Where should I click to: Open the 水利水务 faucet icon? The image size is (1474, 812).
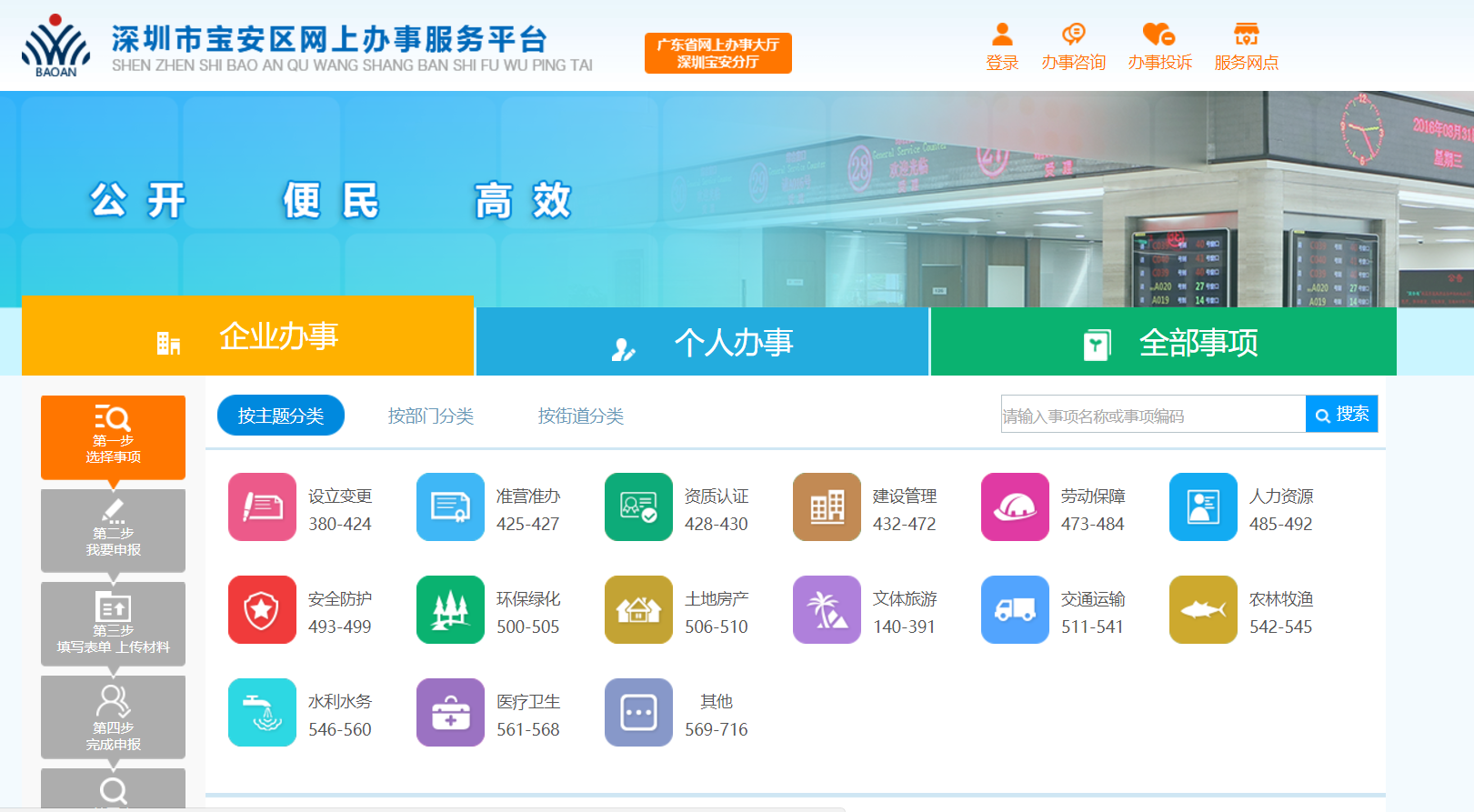pyautogui.click(x=262, y=712)
